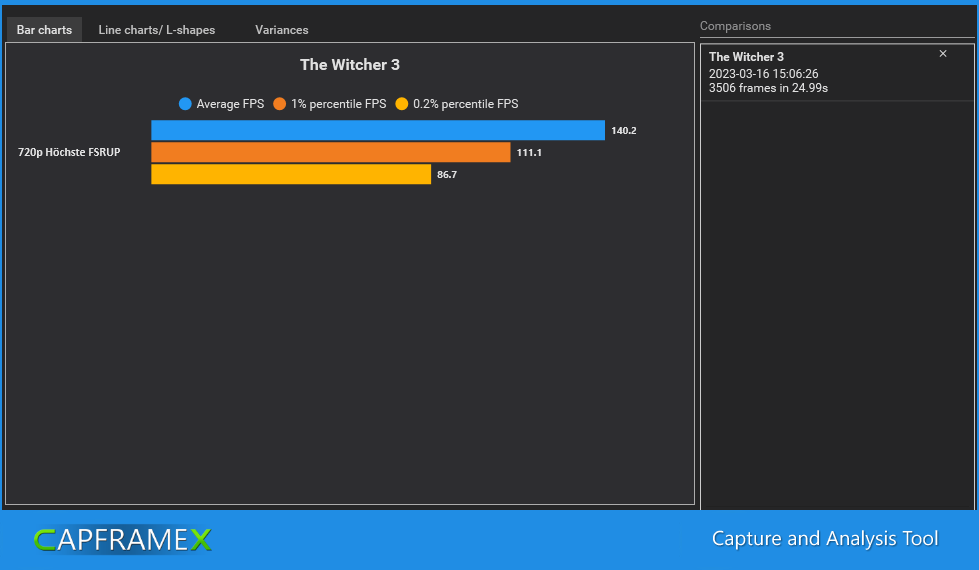Click the 720p Höchste FSRUP label
The image size is (979, 570).
tap(69, 152)
